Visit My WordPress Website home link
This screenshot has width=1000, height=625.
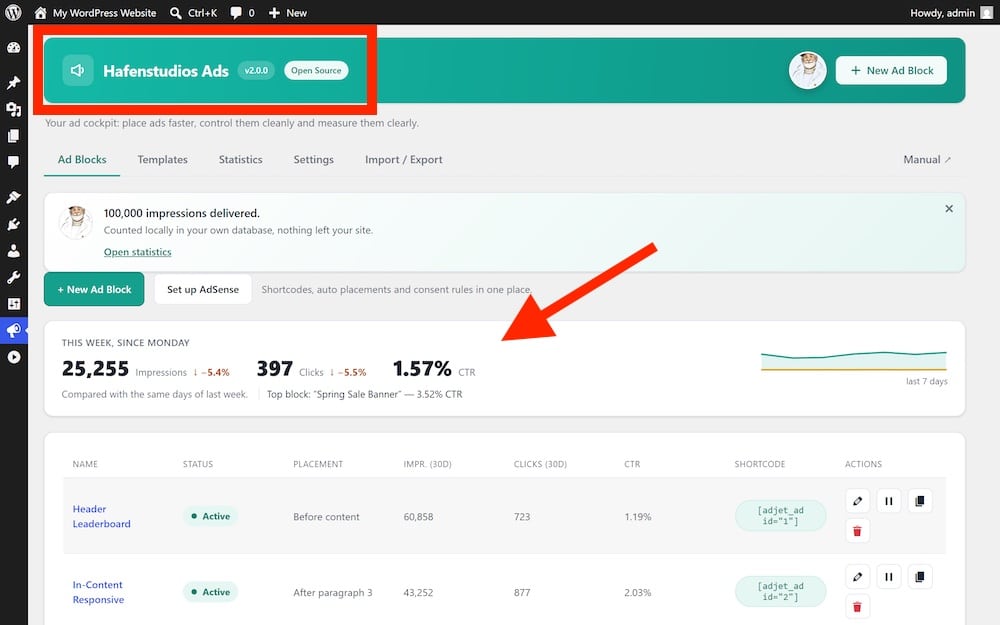95,13
